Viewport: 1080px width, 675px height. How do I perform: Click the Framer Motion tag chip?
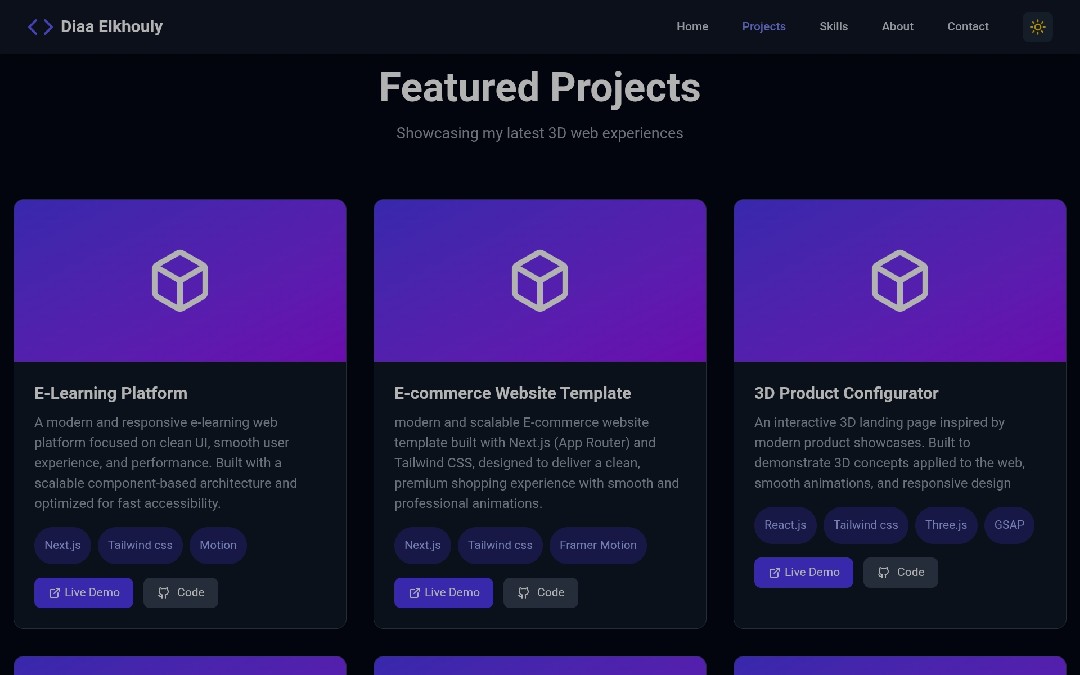[x=598, y=546]
